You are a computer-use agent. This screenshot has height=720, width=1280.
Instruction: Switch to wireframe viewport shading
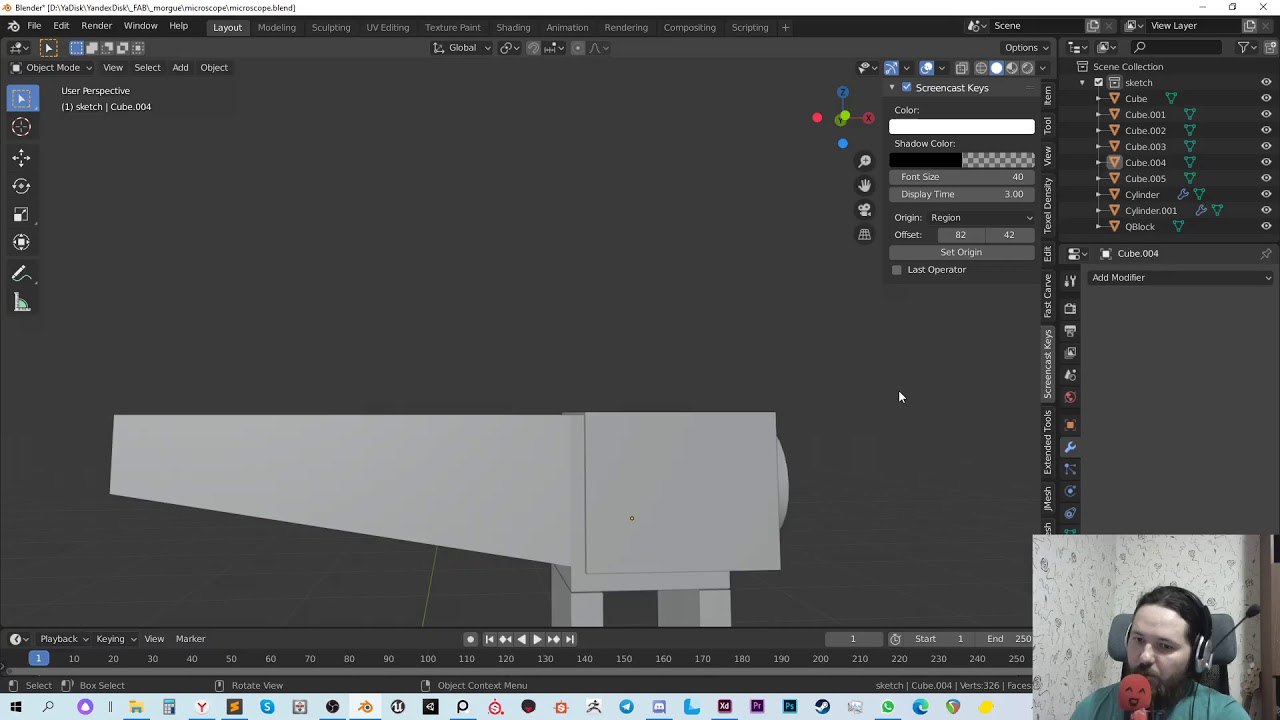coord(981,68)
